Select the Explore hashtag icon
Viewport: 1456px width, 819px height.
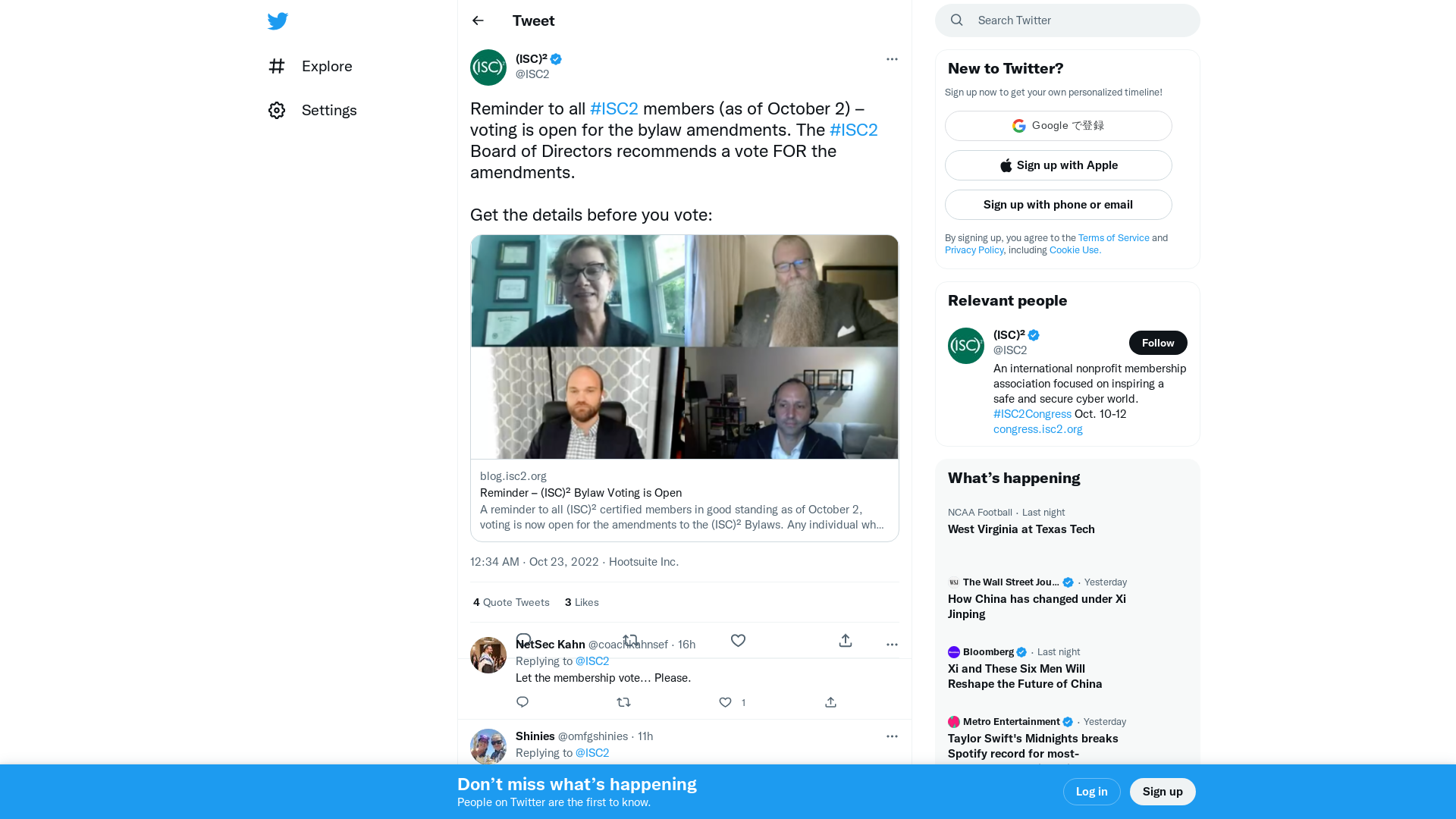pyautogui.click(x=277, y=66)
